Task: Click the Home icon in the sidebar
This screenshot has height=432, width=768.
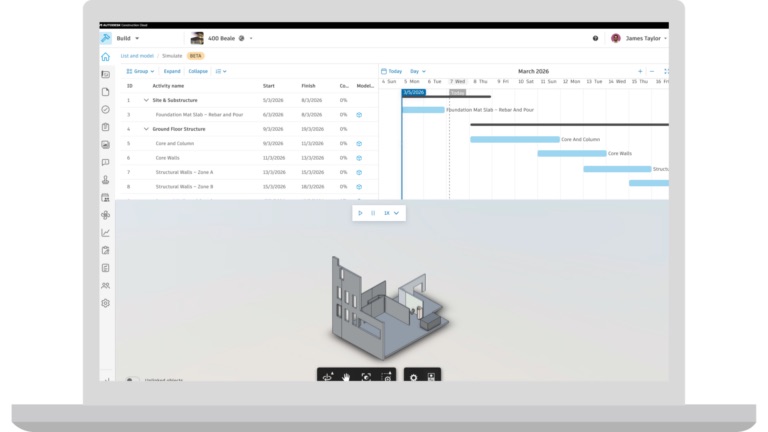Action: pyautogui.click(x=105, y=57)
